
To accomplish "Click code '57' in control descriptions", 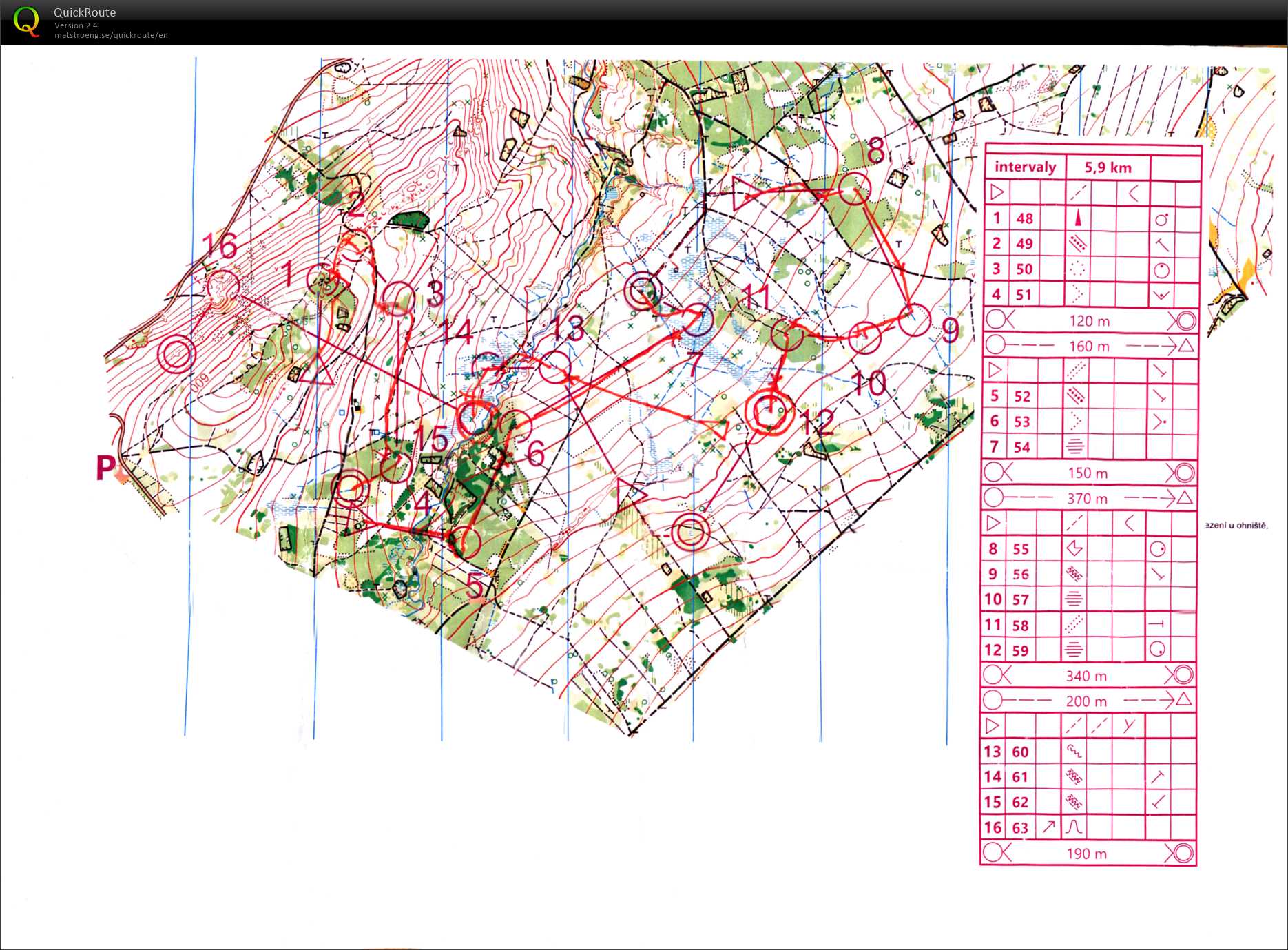I will click(x=1021, y=599).
